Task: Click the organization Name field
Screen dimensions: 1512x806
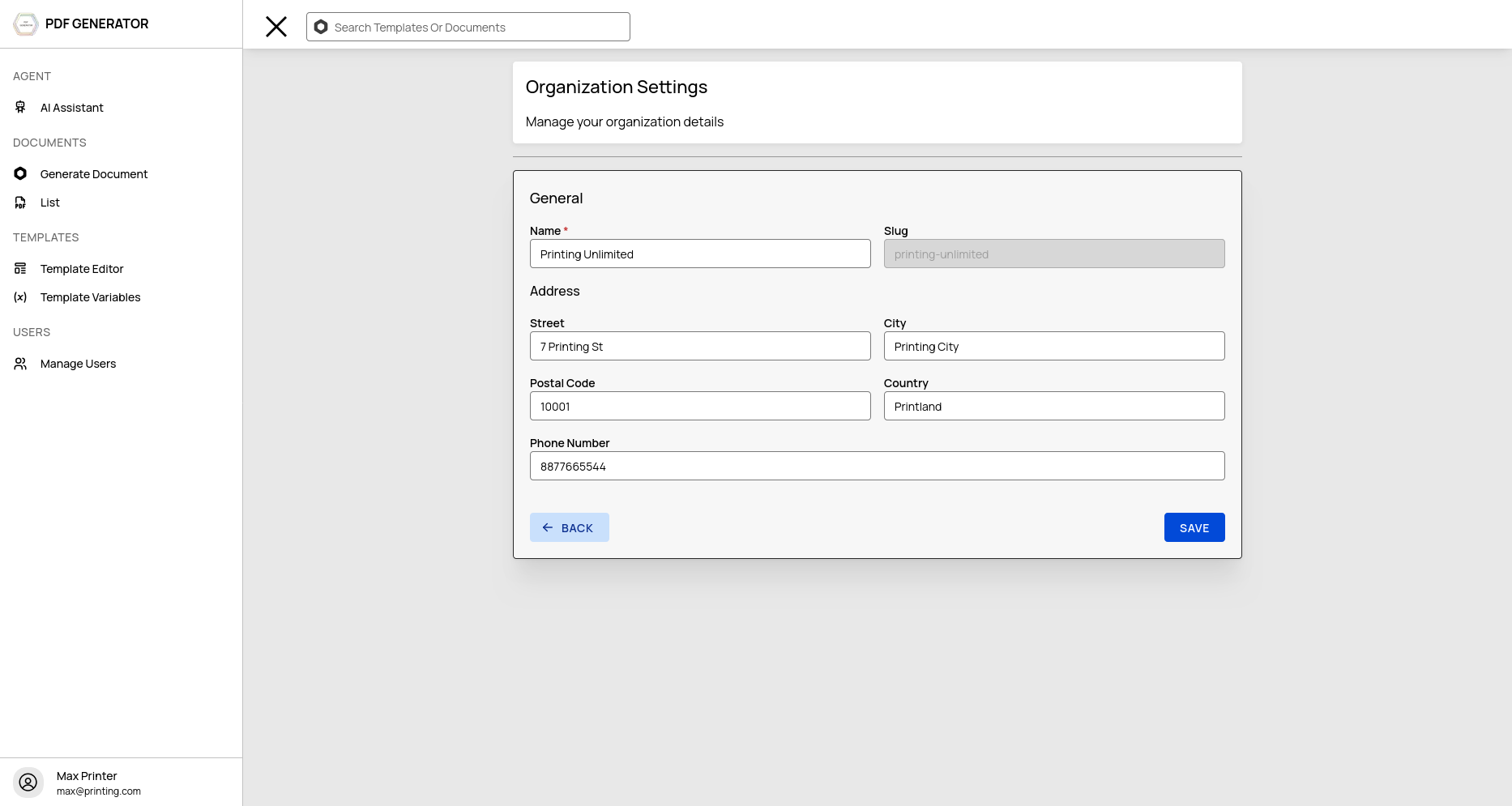Action: click(x=700, y=254)
